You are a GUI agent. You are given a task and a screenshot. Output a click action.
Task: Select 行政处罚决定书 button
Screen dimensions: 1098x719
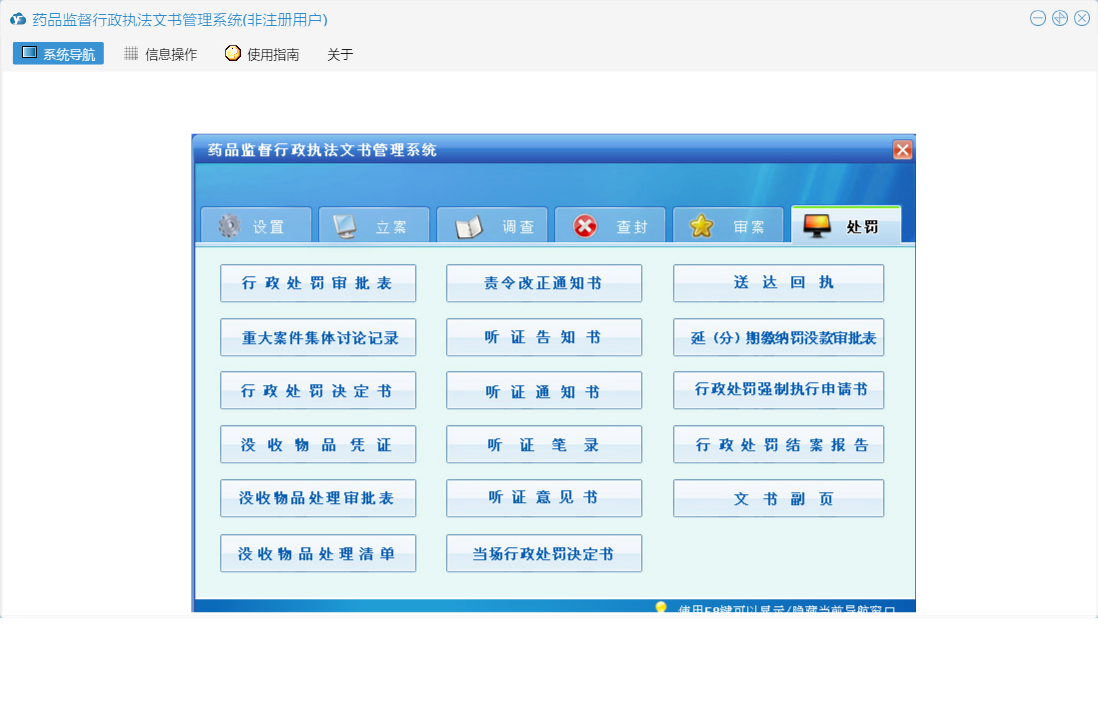318,391
